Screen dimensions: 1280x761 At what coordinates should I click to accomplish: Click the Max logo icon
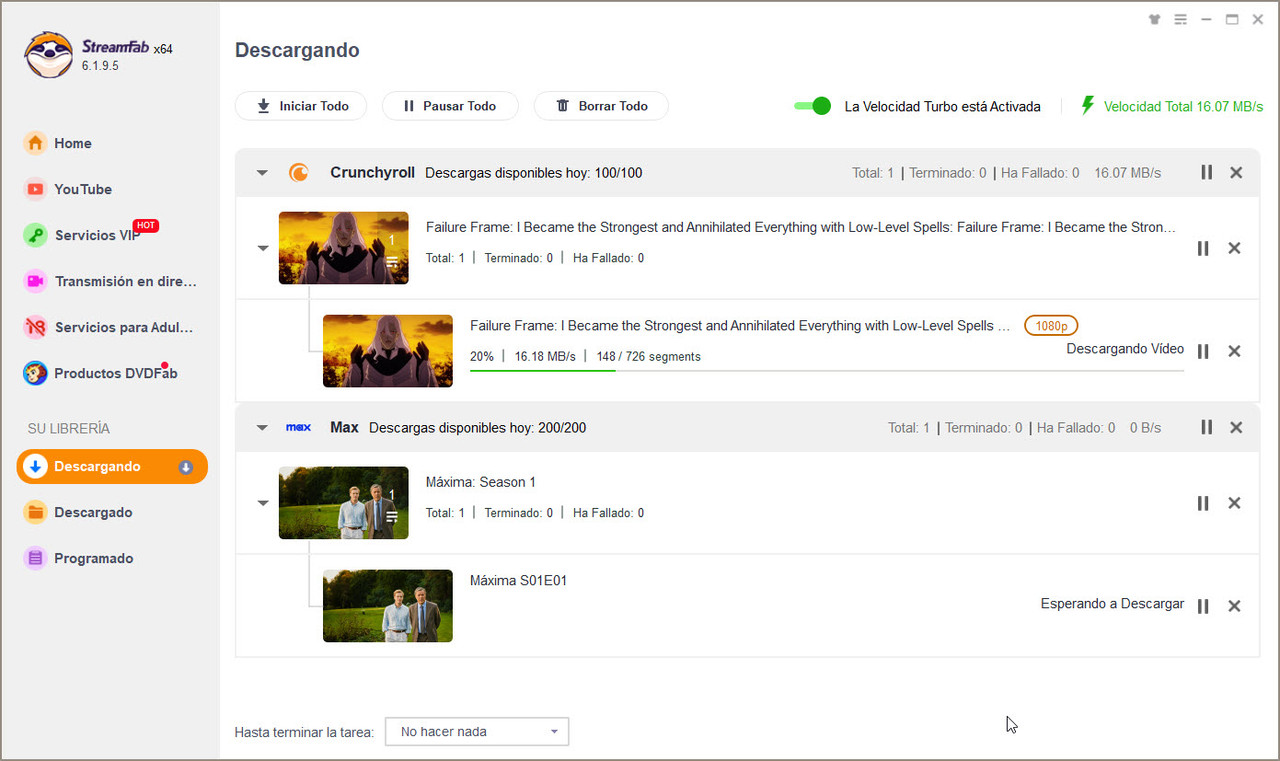(298, 427)
